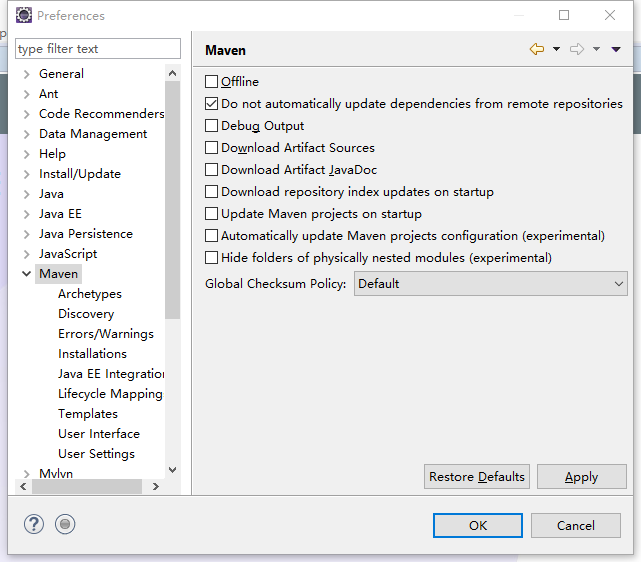The width and height of the screenshot is (641, 562).
Task: Click the Help question mark icon
Action: [x=34, y=524]
